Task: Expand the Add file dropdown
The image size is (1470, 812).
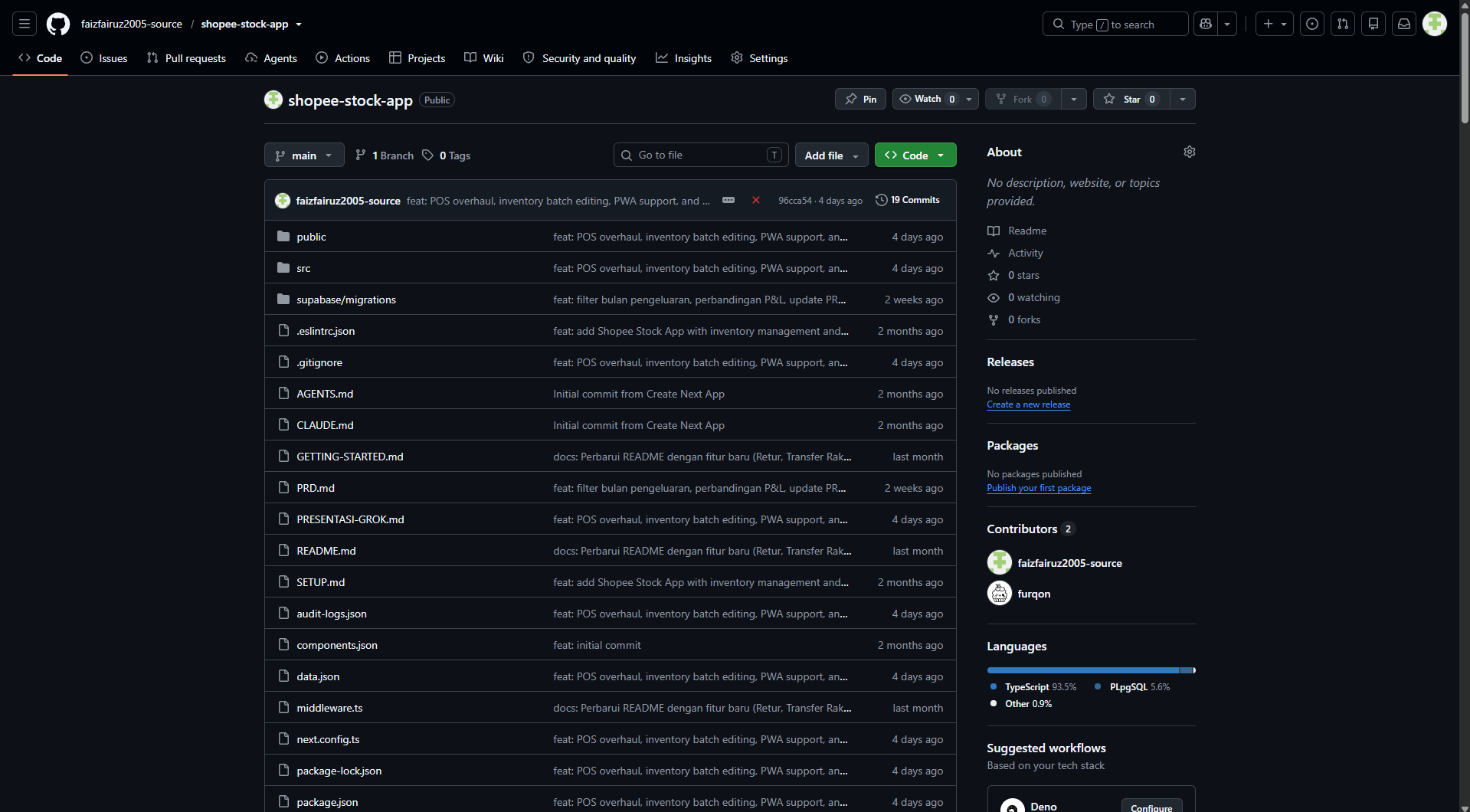Action: 832,155
